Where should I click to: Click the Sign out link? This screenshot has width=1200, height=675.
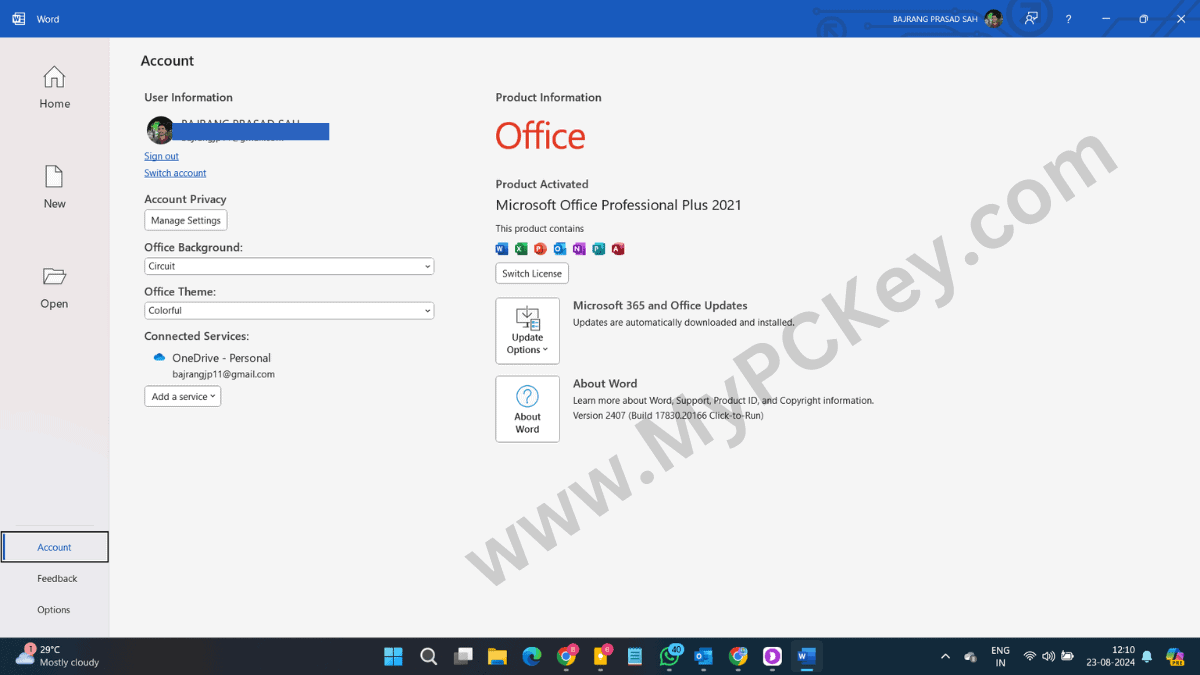161,156
